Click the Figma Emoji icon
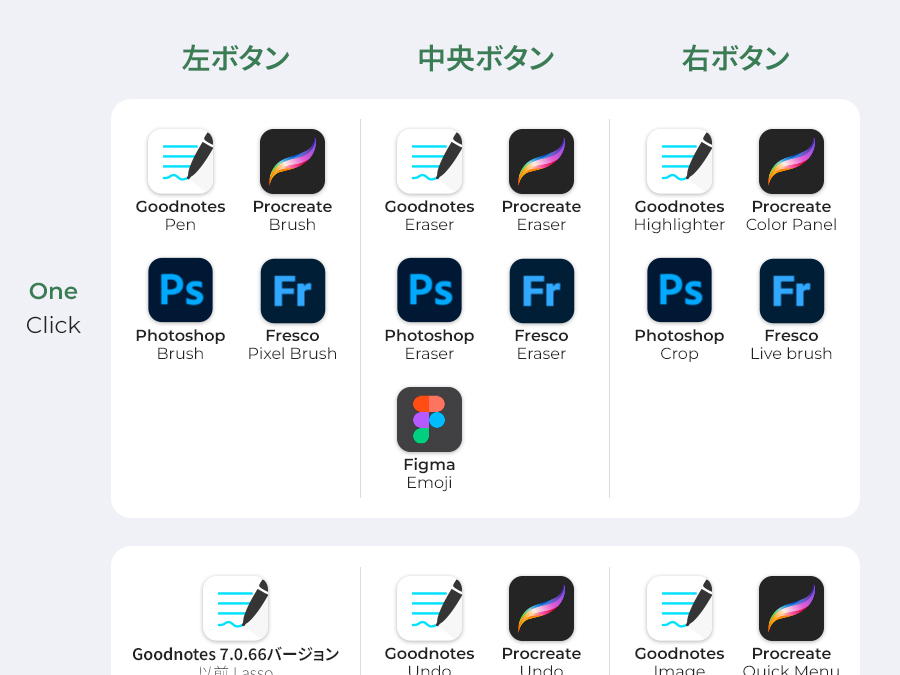The height and width of the screenshot is (675, 900). 429,420
